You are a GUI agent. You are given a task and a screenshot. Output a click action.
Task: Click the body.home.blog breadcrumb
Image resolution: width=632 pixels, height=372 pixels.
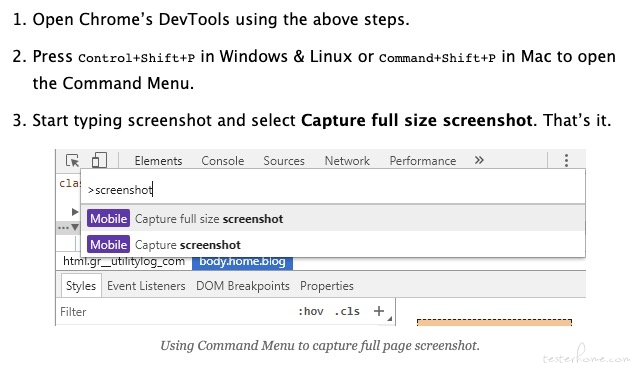click(x=242, y=262)
